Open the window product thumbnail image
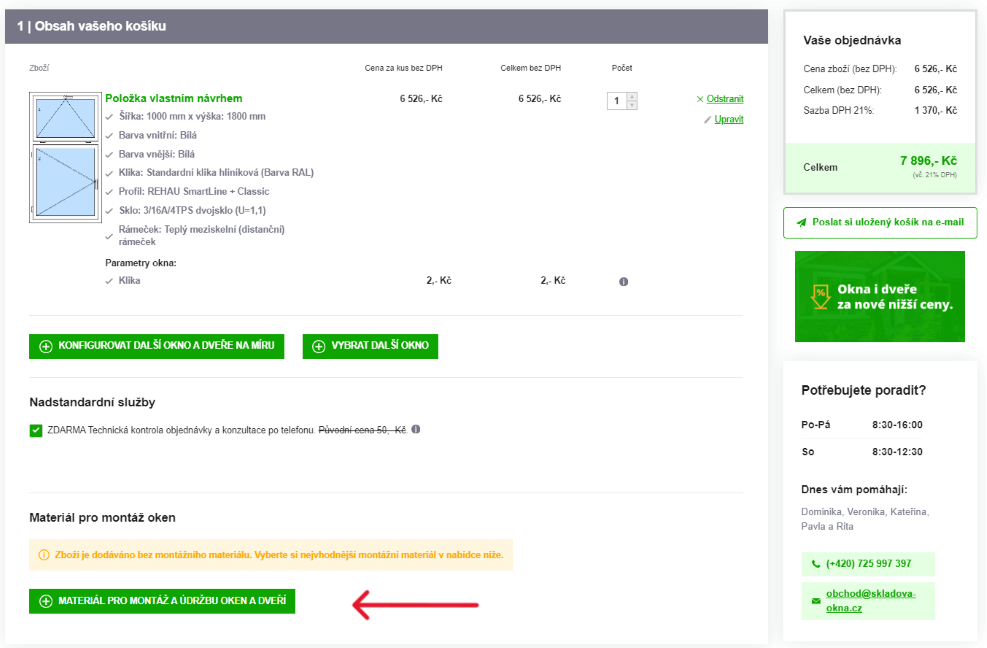Screen dimensions: 987x648 click(64, 158)
